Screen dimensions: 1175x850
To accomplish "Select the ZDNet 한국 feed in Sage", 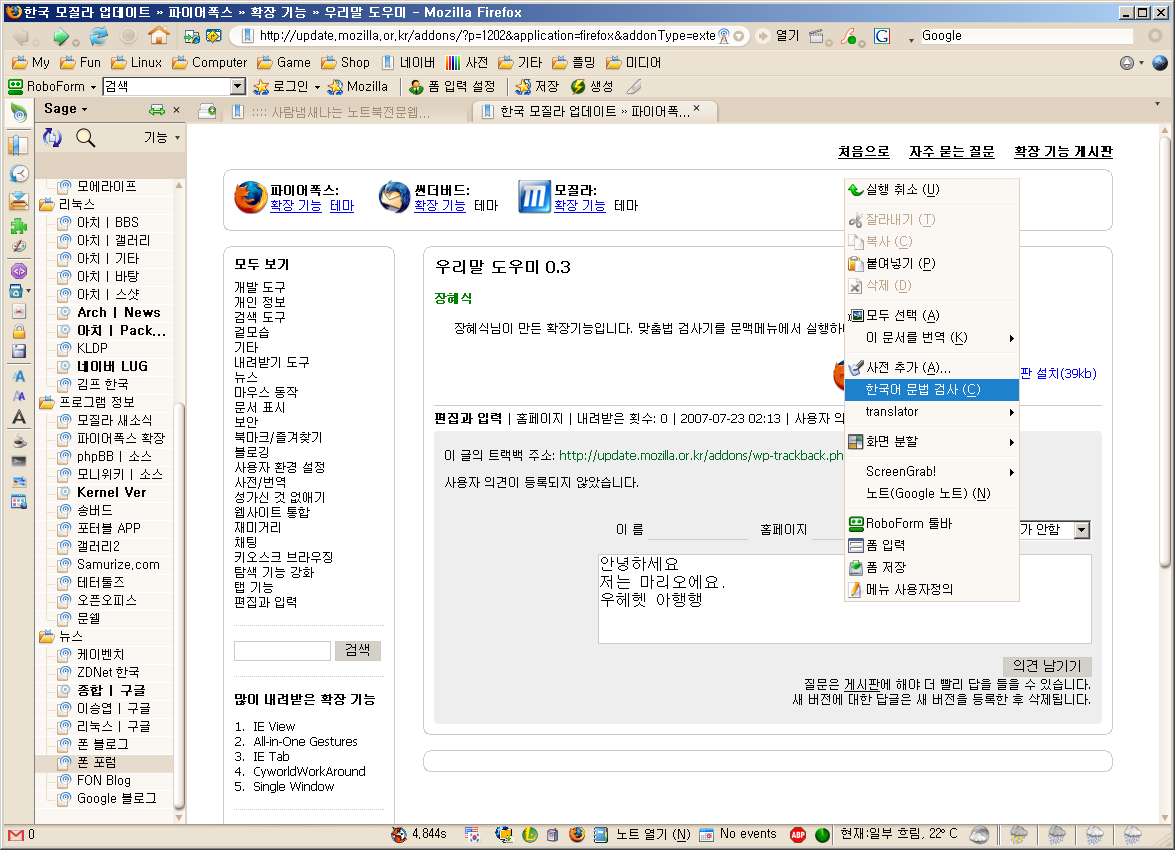I will (108, 672).
